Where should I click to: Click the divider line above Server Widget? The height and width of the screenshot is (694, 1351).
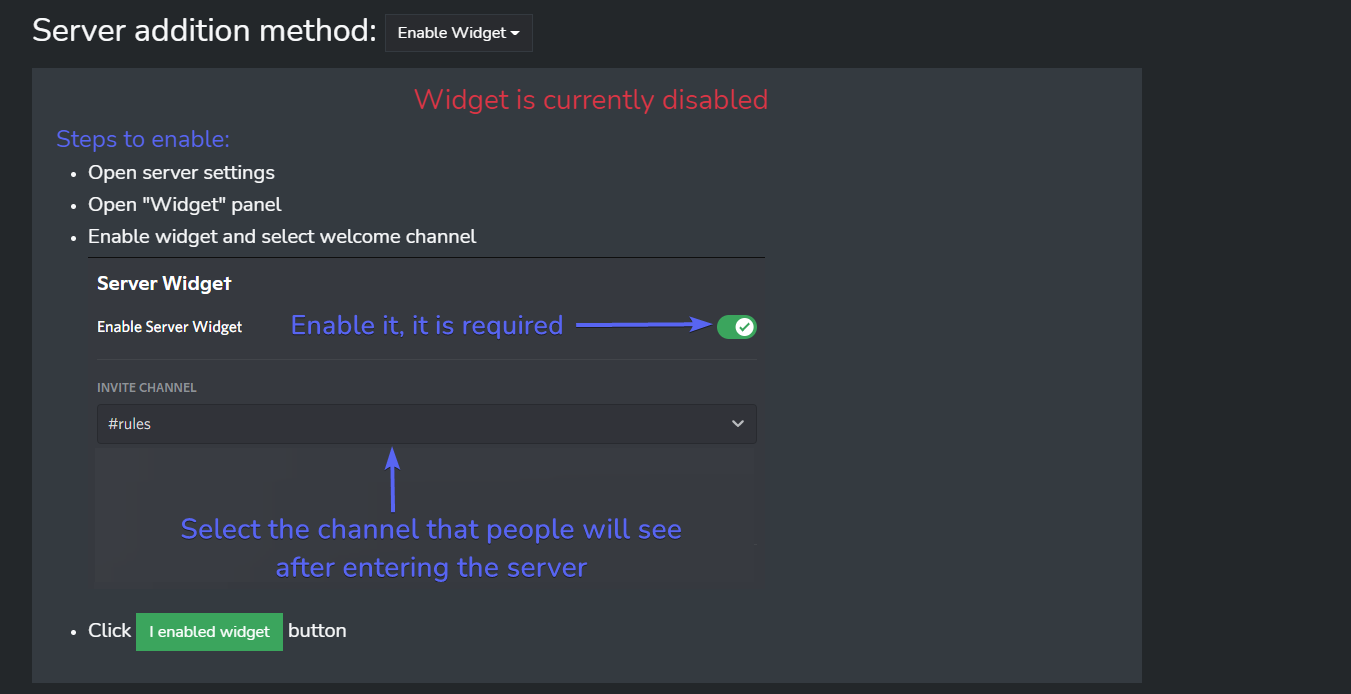point(426,256)
